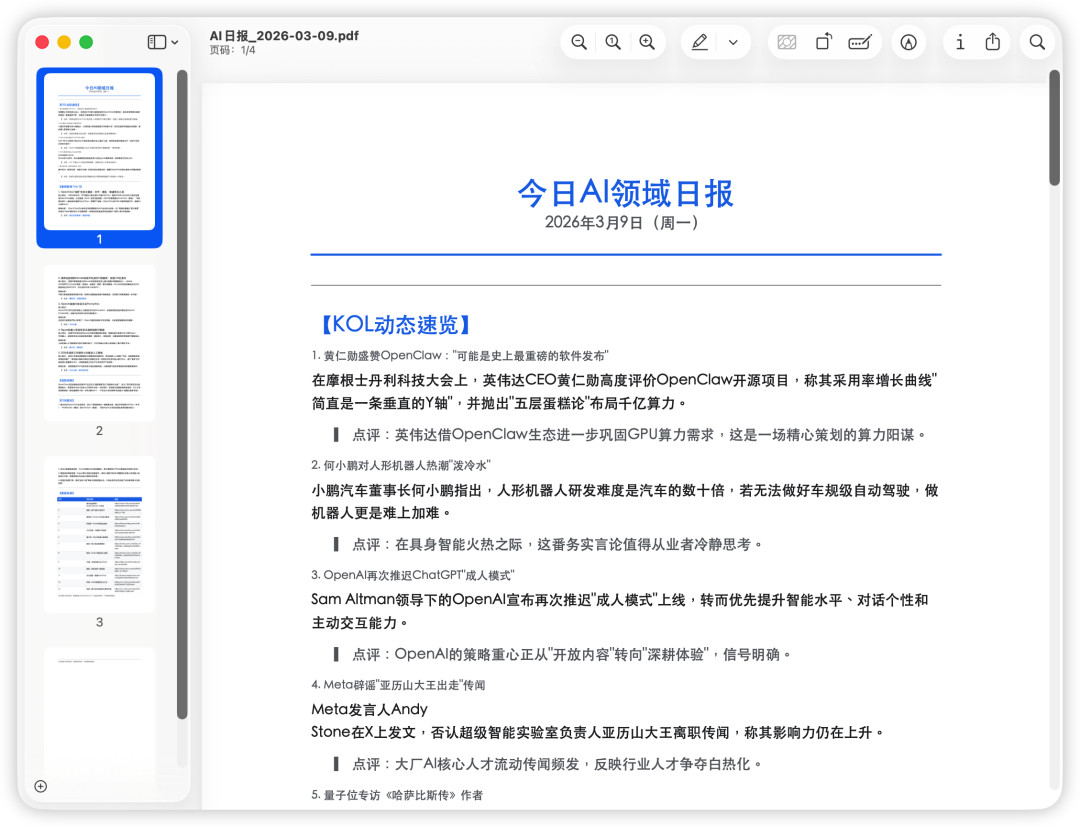This screenshot has height=827, width=1080.
Task: Click the redact tool icon
Action: point(787,42)
